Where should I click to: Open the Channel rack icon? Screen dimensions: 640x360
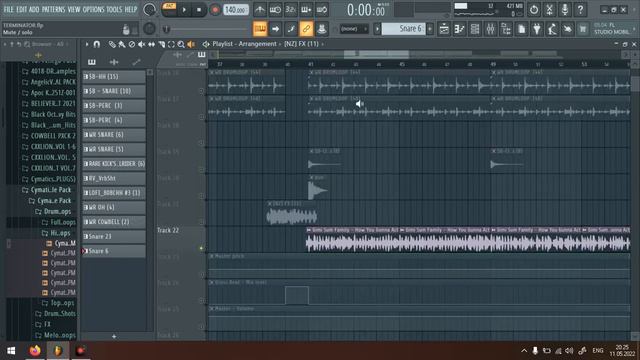pos(475,29)
